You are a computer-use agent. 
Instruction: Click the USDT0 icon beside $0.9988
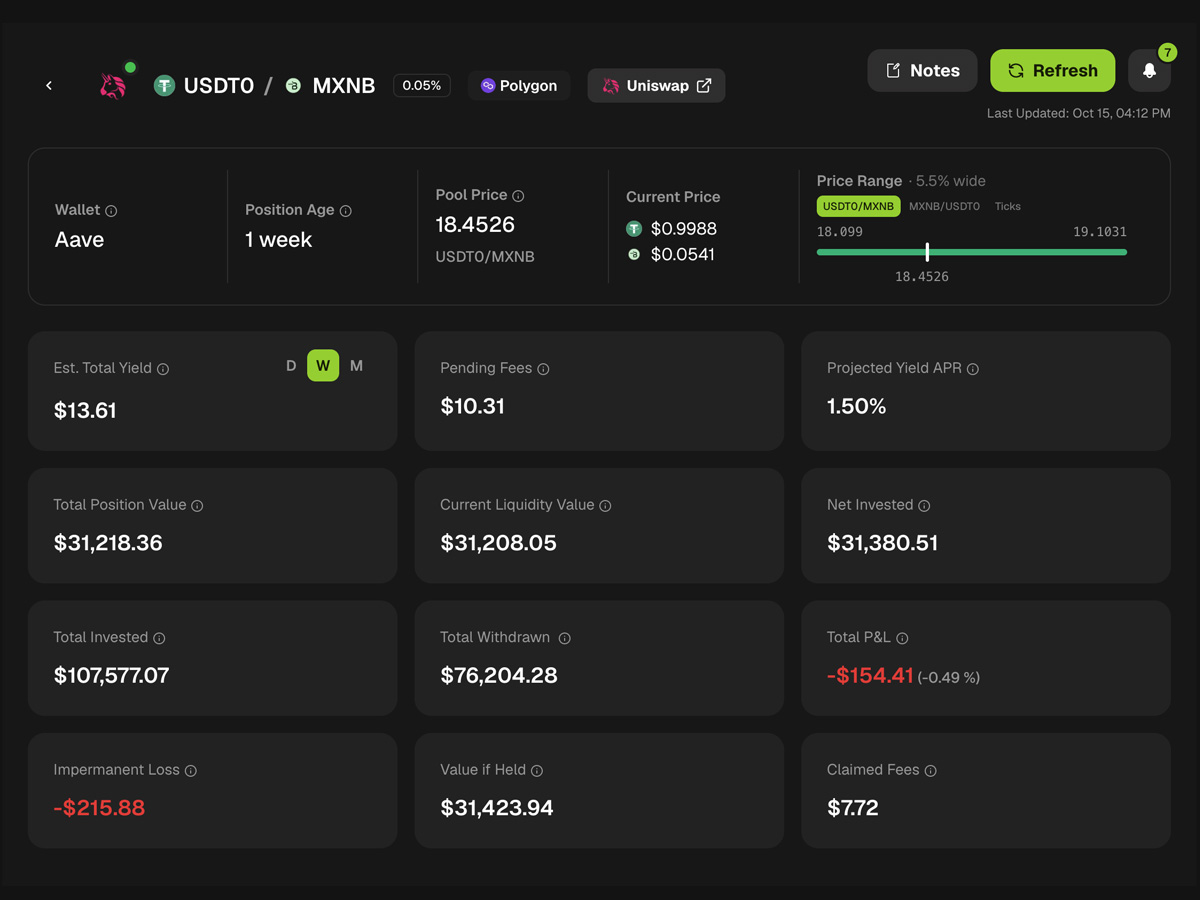point(634,229)
